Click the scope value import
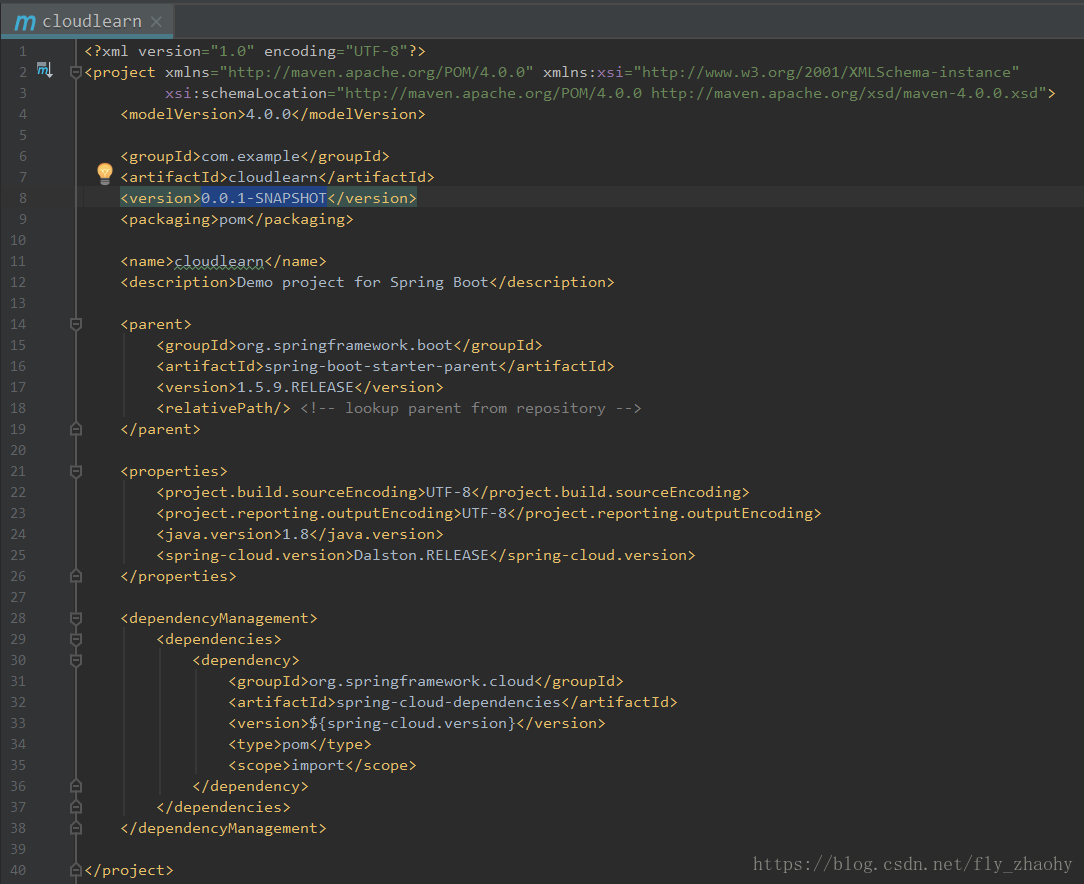 tap(317, 765)
